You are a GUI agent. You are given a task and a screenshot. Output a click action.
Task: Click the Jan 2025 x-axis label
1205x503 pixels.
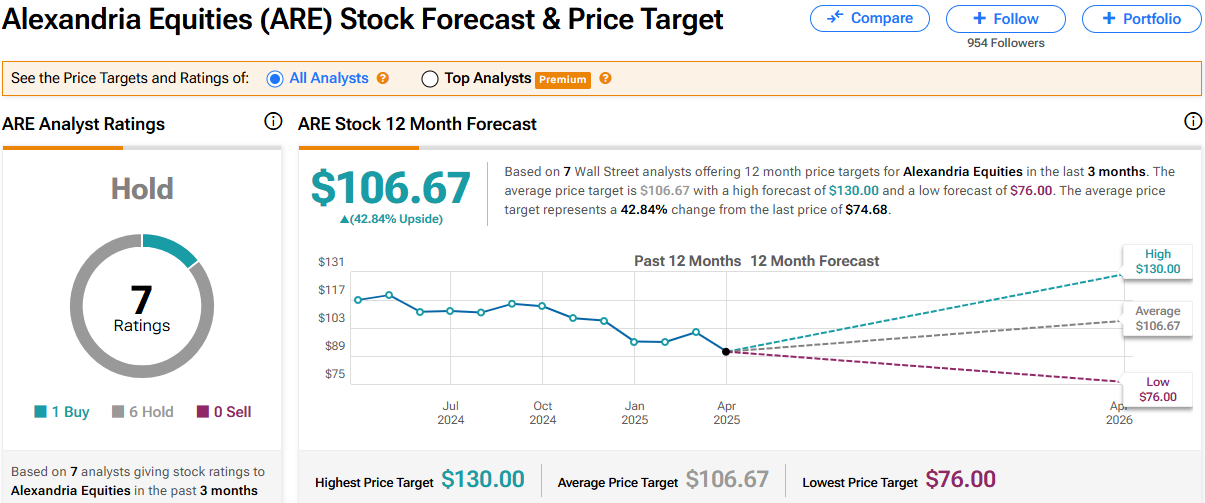(x=635, y=413)
